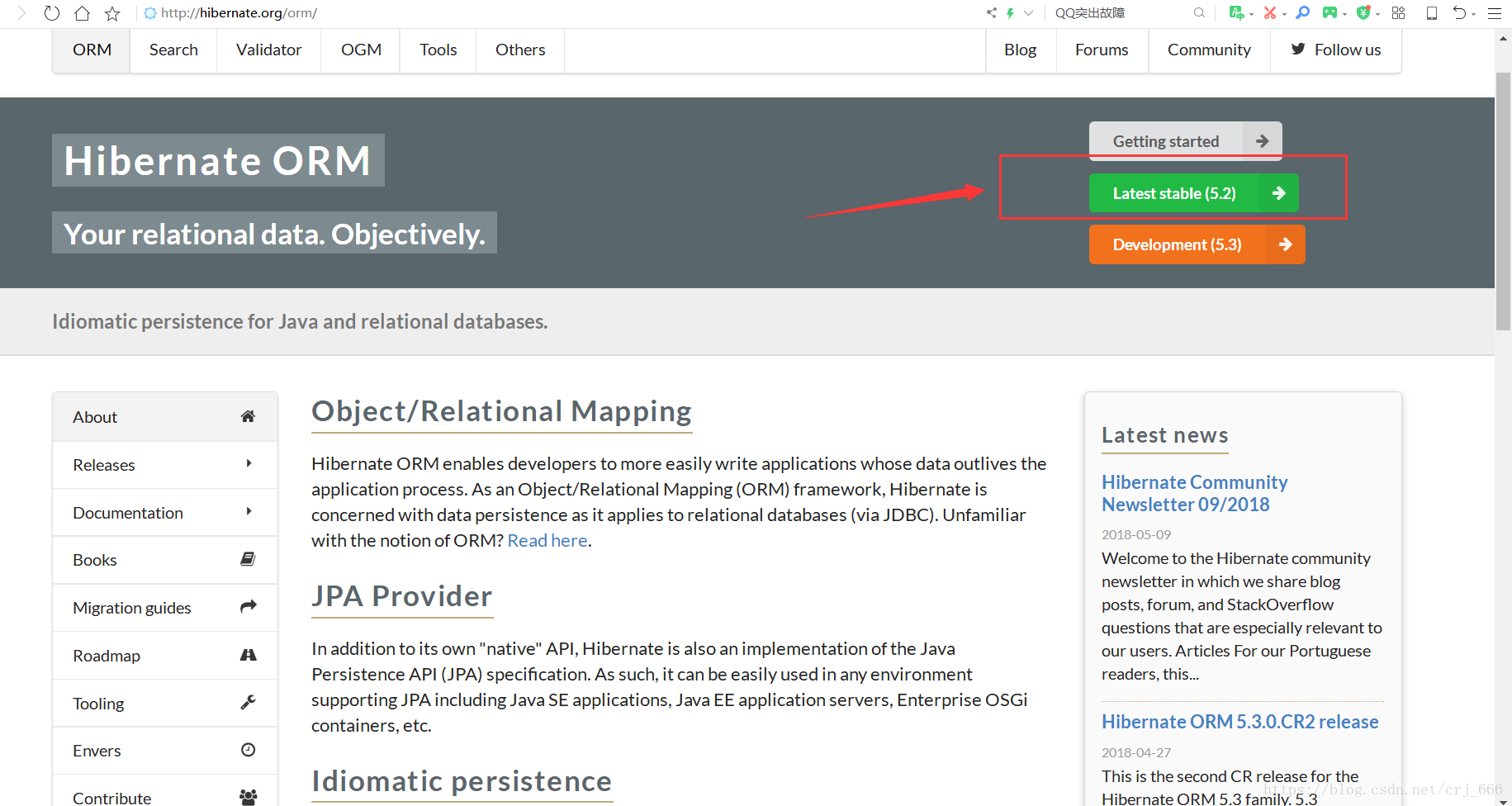Click the people icon beside Contribute
This screenshot has width=1512, height=806.
pos(248,797)
